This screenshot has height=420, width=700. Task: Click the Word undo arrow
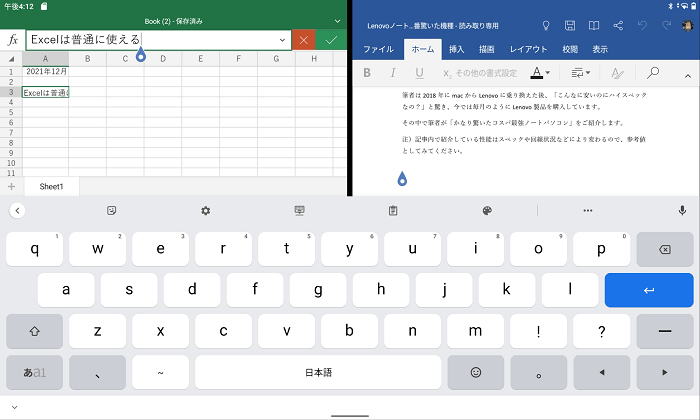pyautogui.click(x=642, y=25)
